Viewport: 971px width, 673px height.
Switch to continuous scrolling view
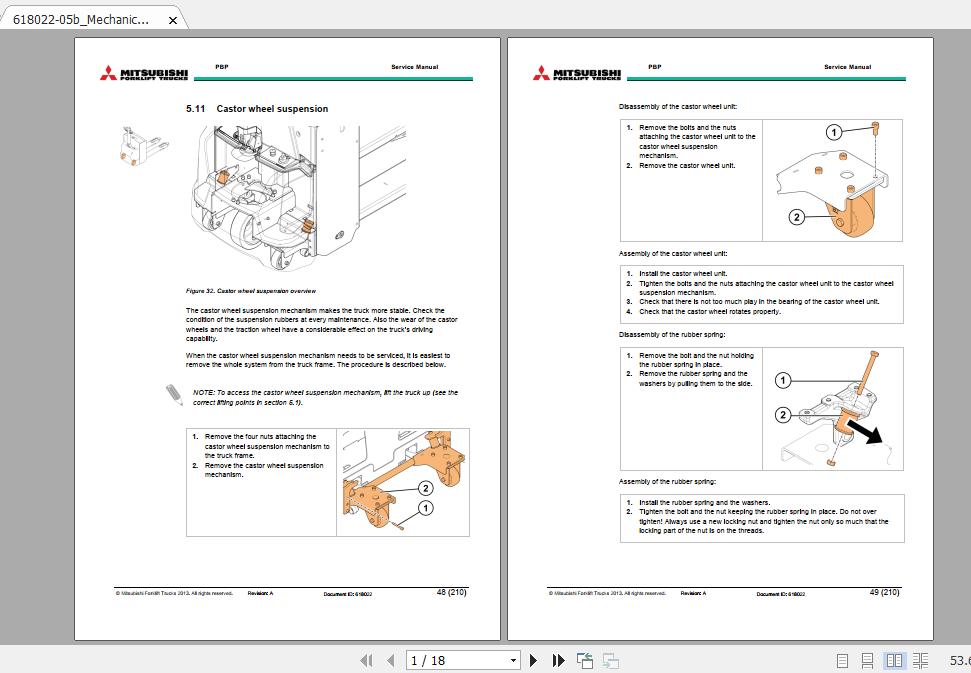tap(866, 661)
